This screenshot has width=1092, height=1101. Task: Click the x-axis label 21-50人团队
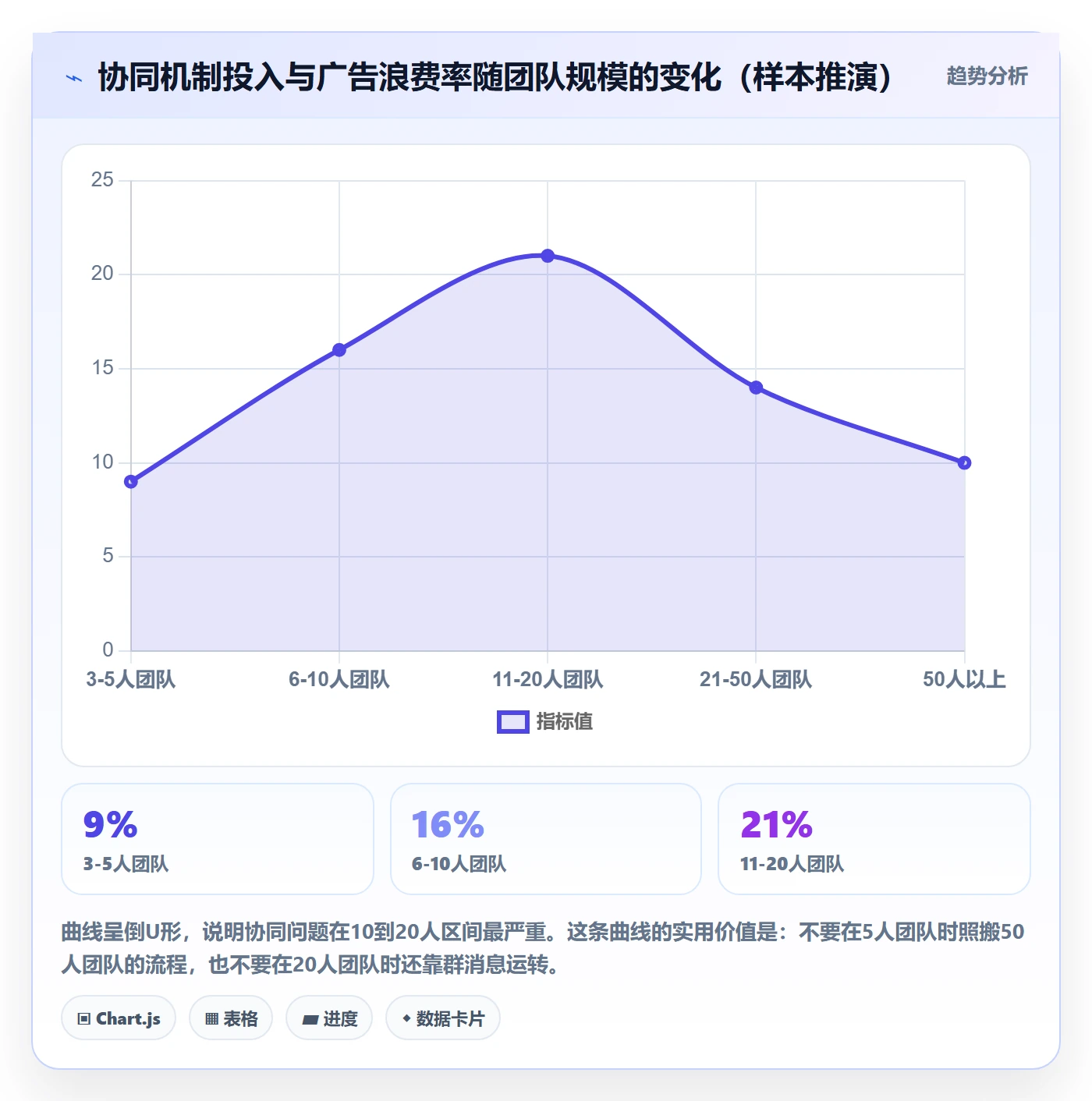click(756, 679)
